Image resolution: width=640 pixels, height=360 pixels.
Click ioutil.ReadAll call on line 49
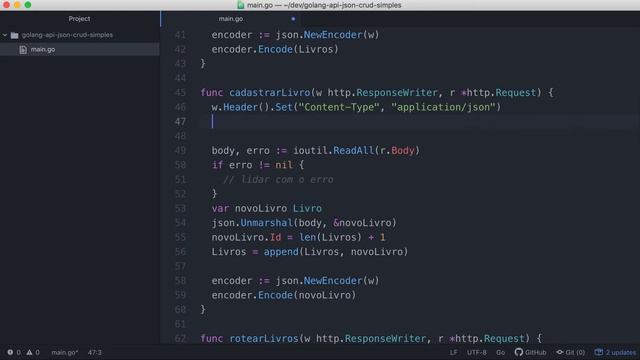(x=356, y=151)
